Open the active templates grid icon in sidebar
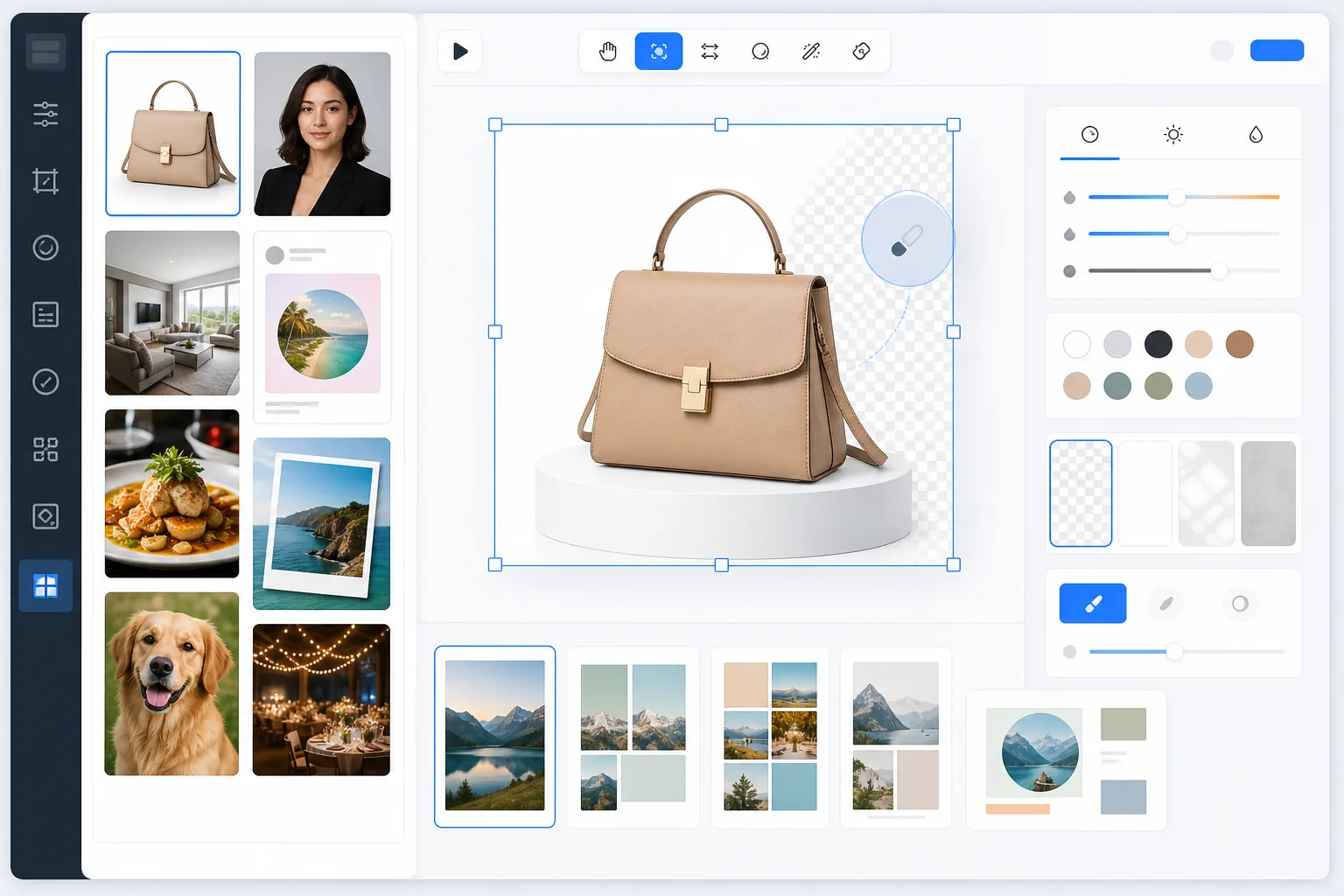This screenshot has width=1344, height=896. [45, 585]
